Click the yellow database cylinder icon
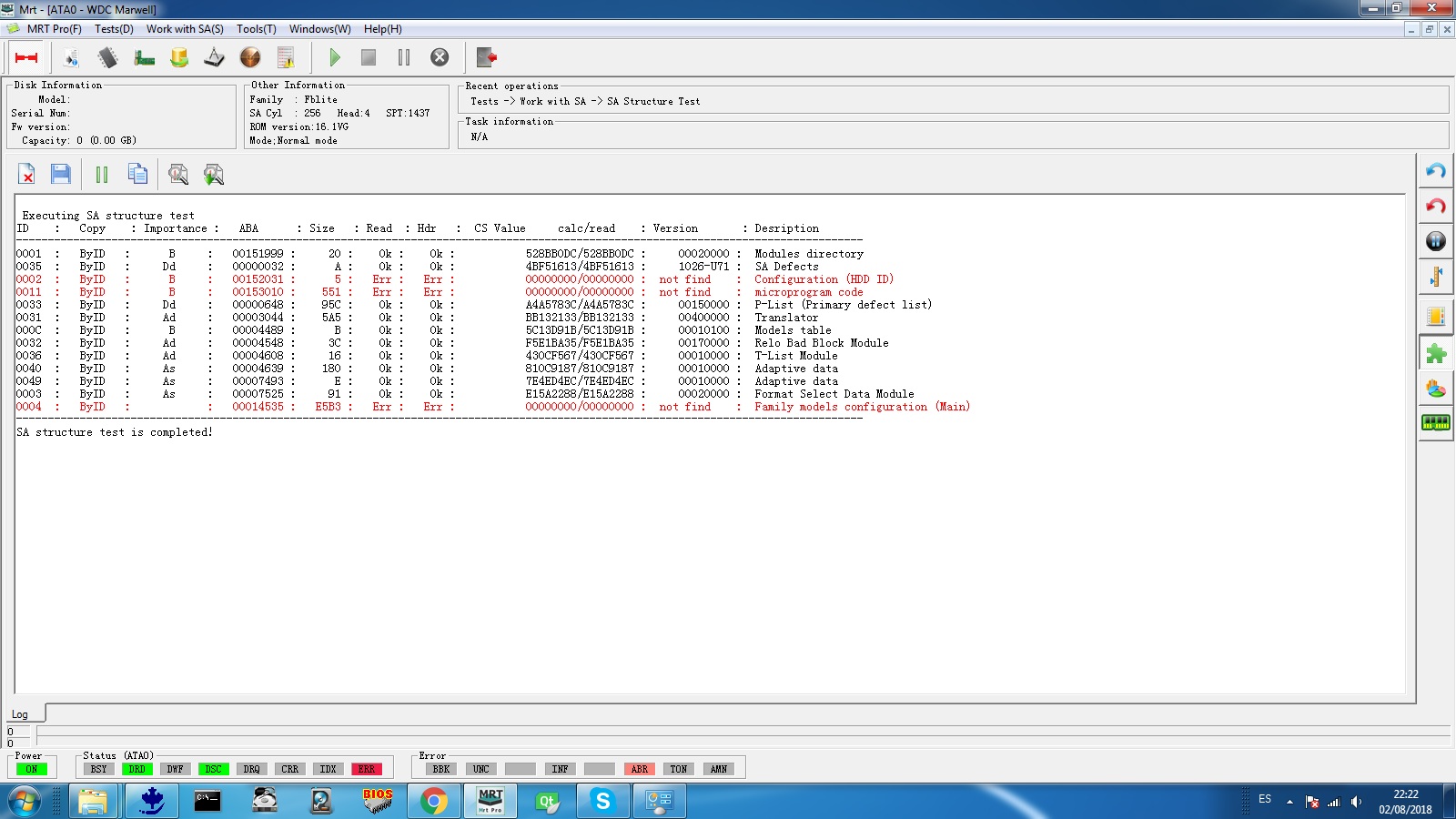Image resolution: width=1456 pixels, height=819 pixels. click(x=179, y=57)
